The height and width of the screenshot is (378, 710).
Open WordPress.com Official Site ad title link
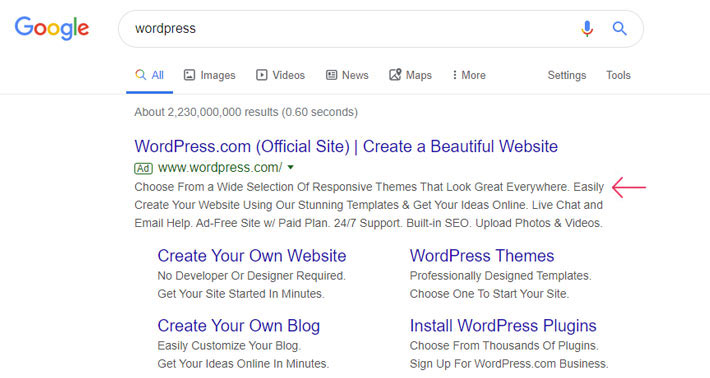point(346,146)
